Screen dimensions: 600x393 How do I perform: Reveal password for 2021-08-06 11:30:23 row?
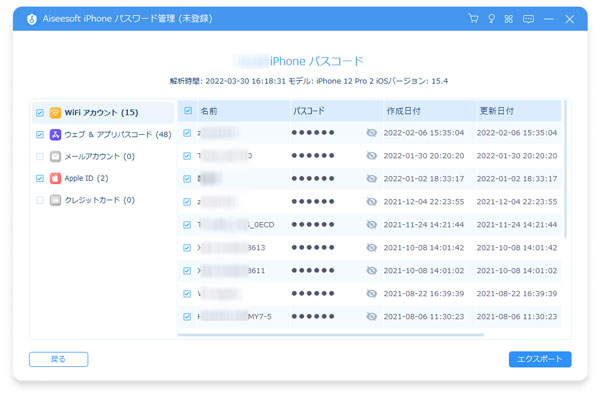coord(371,316)
